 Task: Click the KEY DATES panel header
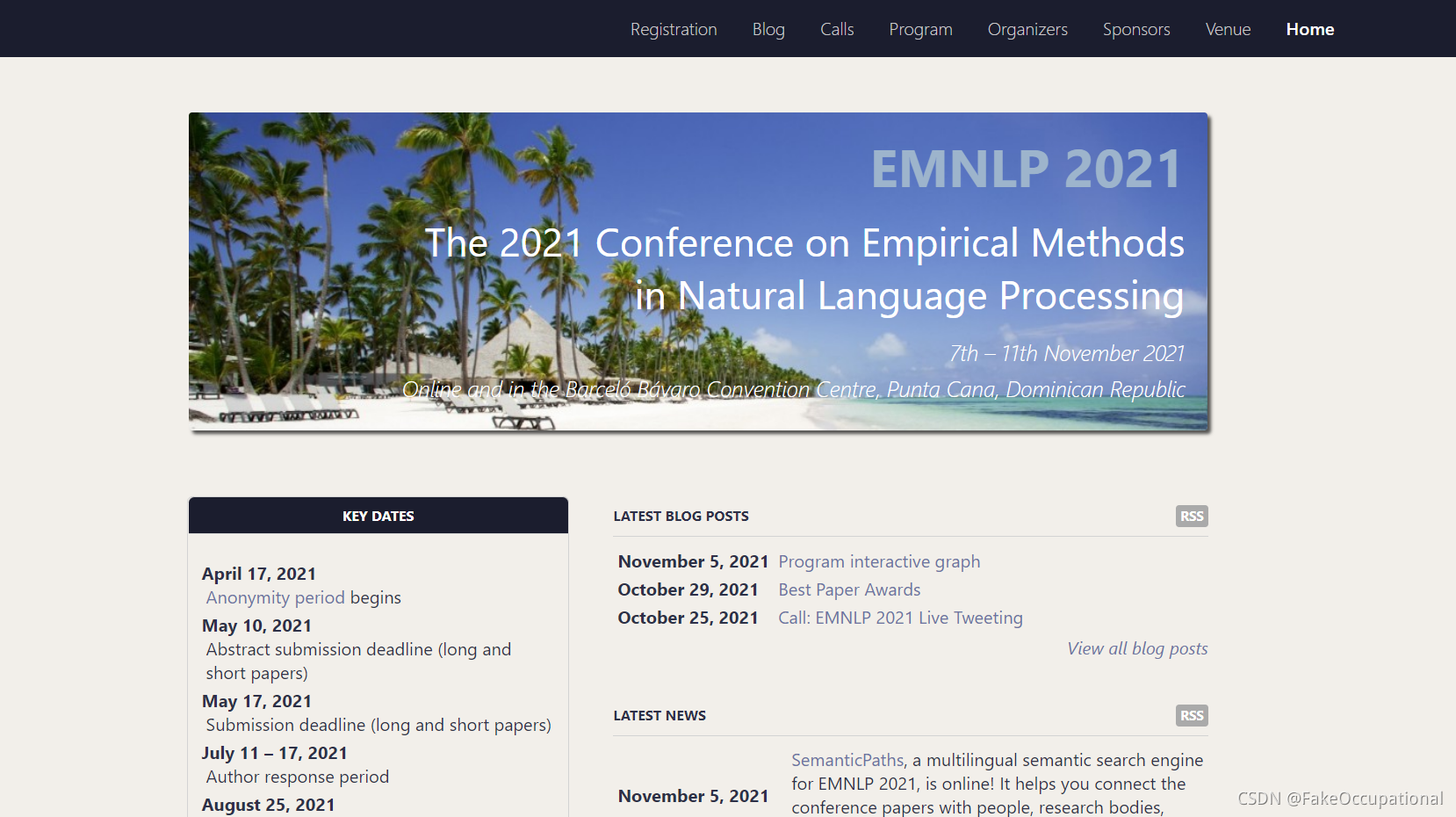[x=378, y=516]
